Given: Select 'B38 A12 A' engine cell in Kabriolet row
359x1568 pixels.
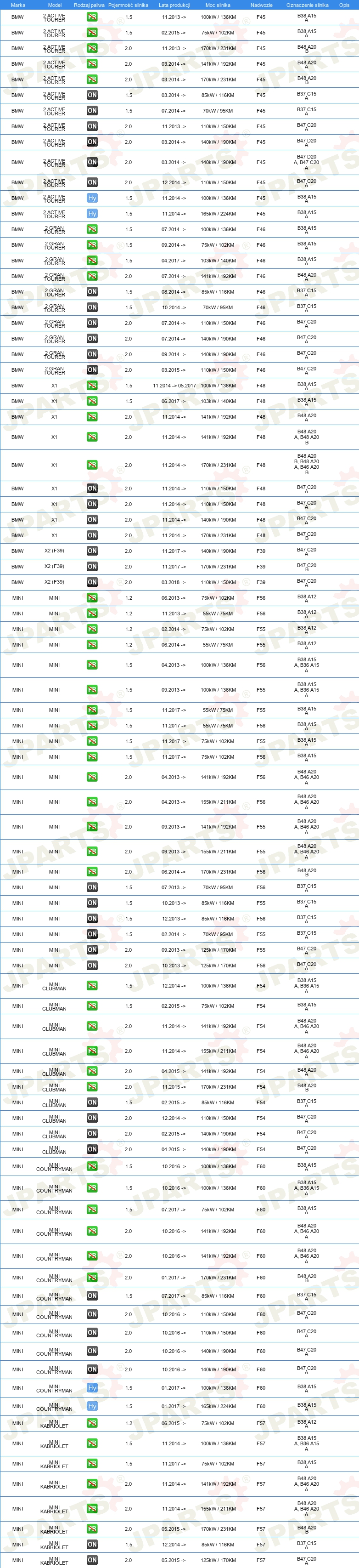Looking at the screenshot, I should pyautogui.click(x=307, y=1424).
